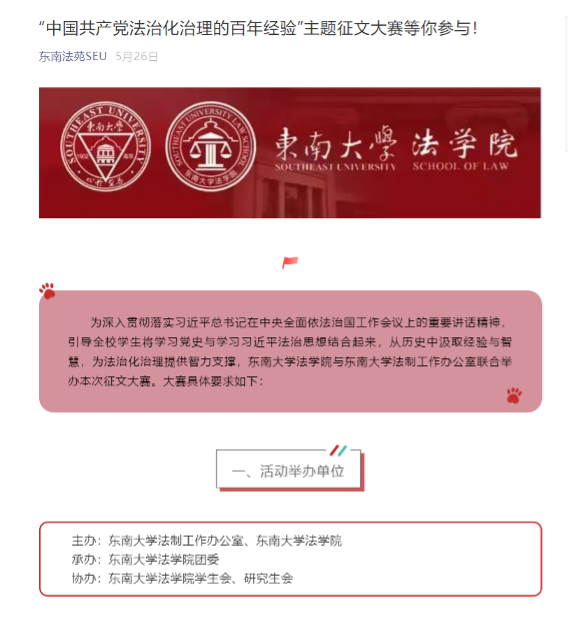This screenshot has height=623, width=570.
Task: Click the Southeast University round seal logo
Action: tap(105, 146)
